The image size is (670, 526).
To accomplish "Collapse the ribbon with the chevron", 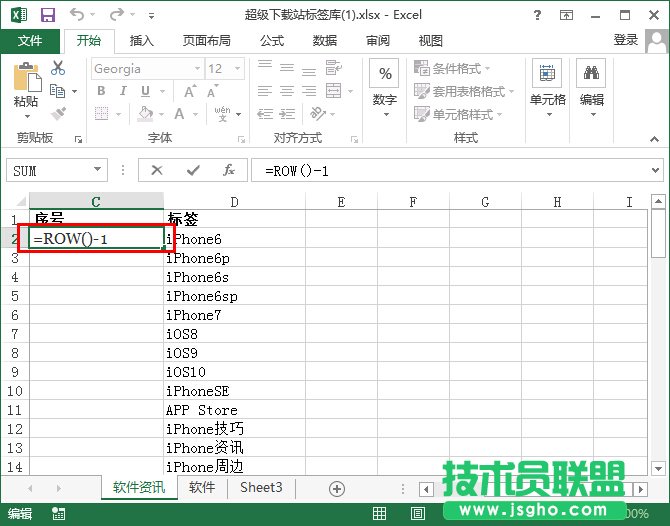I will pyautogui.click(x=654, y=139).
